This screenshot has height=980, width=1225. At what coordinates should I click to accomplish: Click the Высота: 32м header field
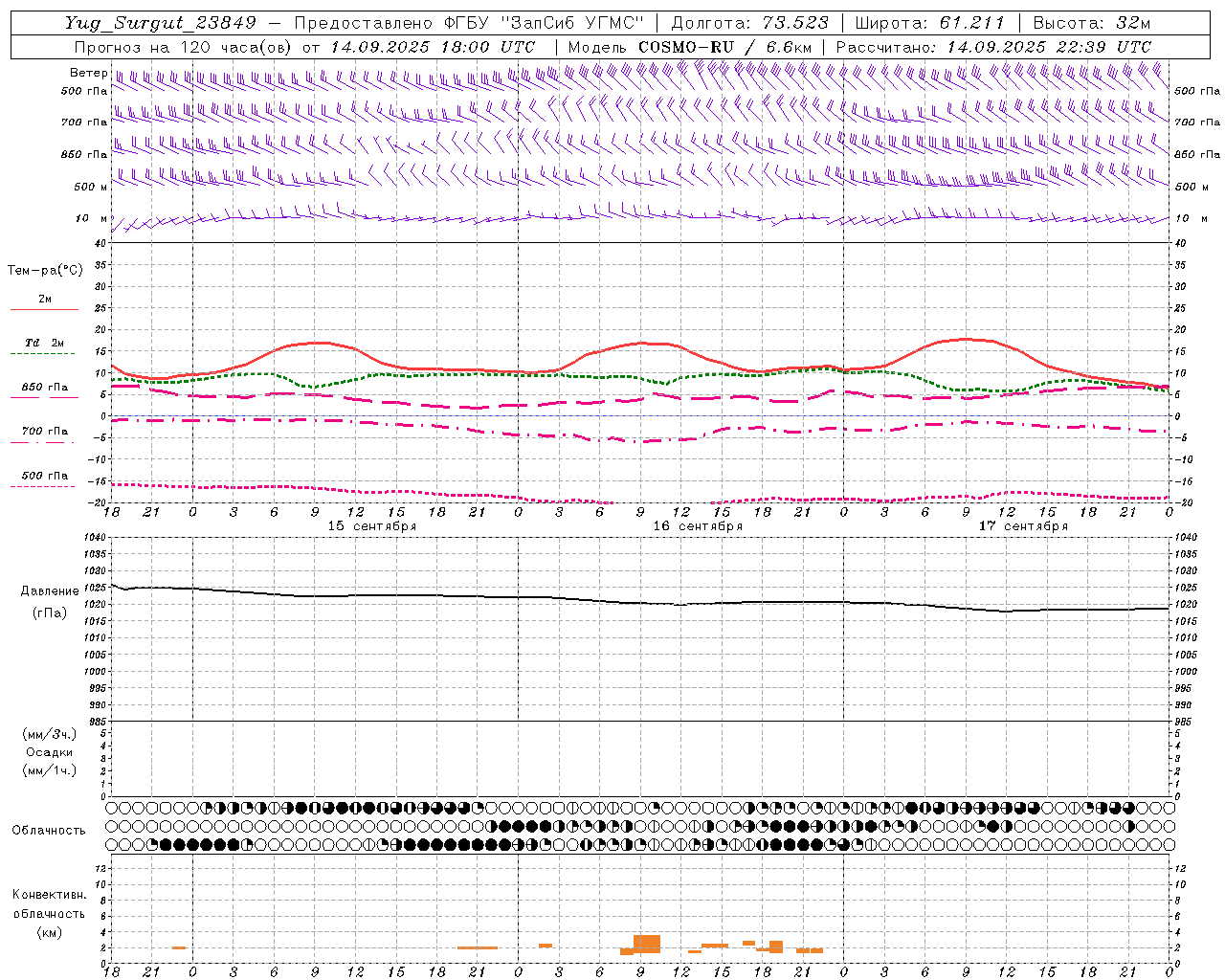pos(1092,23)
